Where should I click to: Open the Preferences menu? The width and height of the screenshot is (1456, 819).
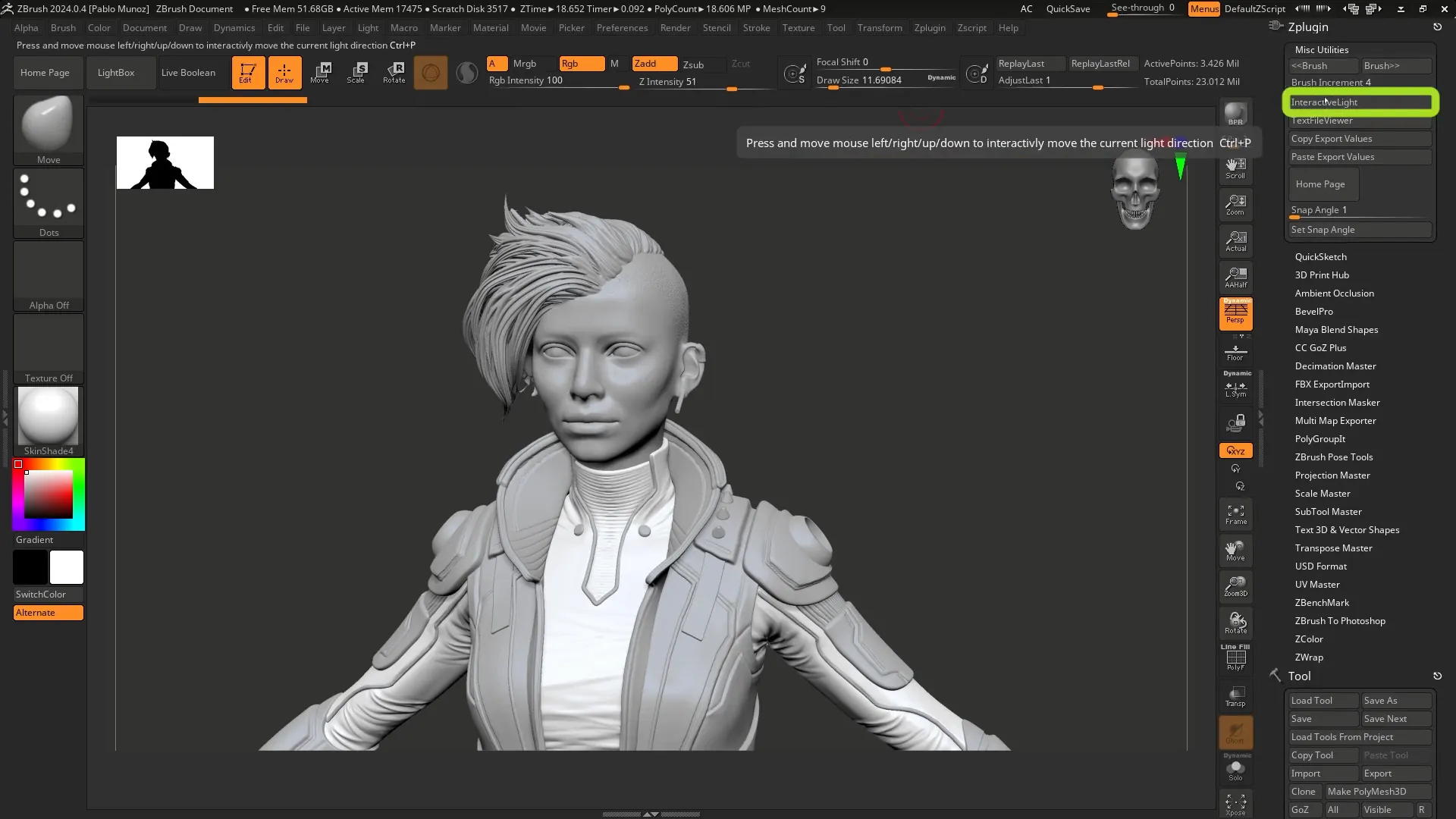point(622,28)
